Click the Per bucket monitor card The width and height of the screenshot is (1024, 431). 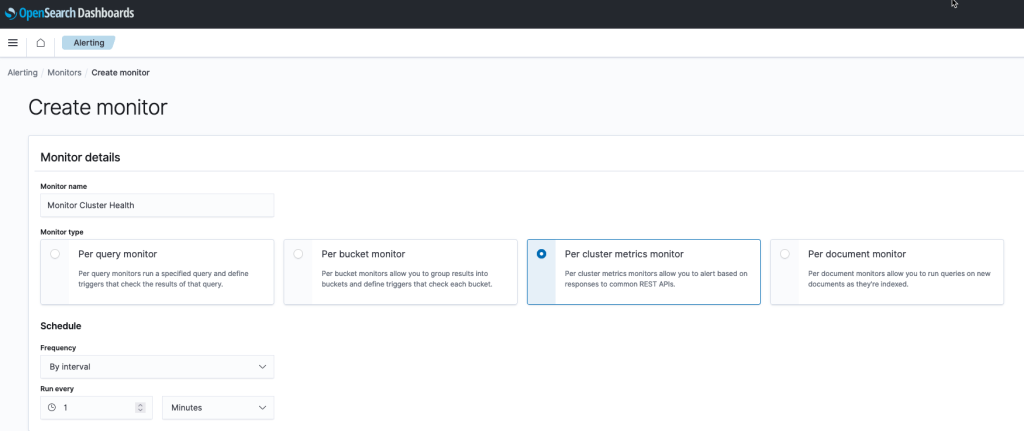coord(400,272)
